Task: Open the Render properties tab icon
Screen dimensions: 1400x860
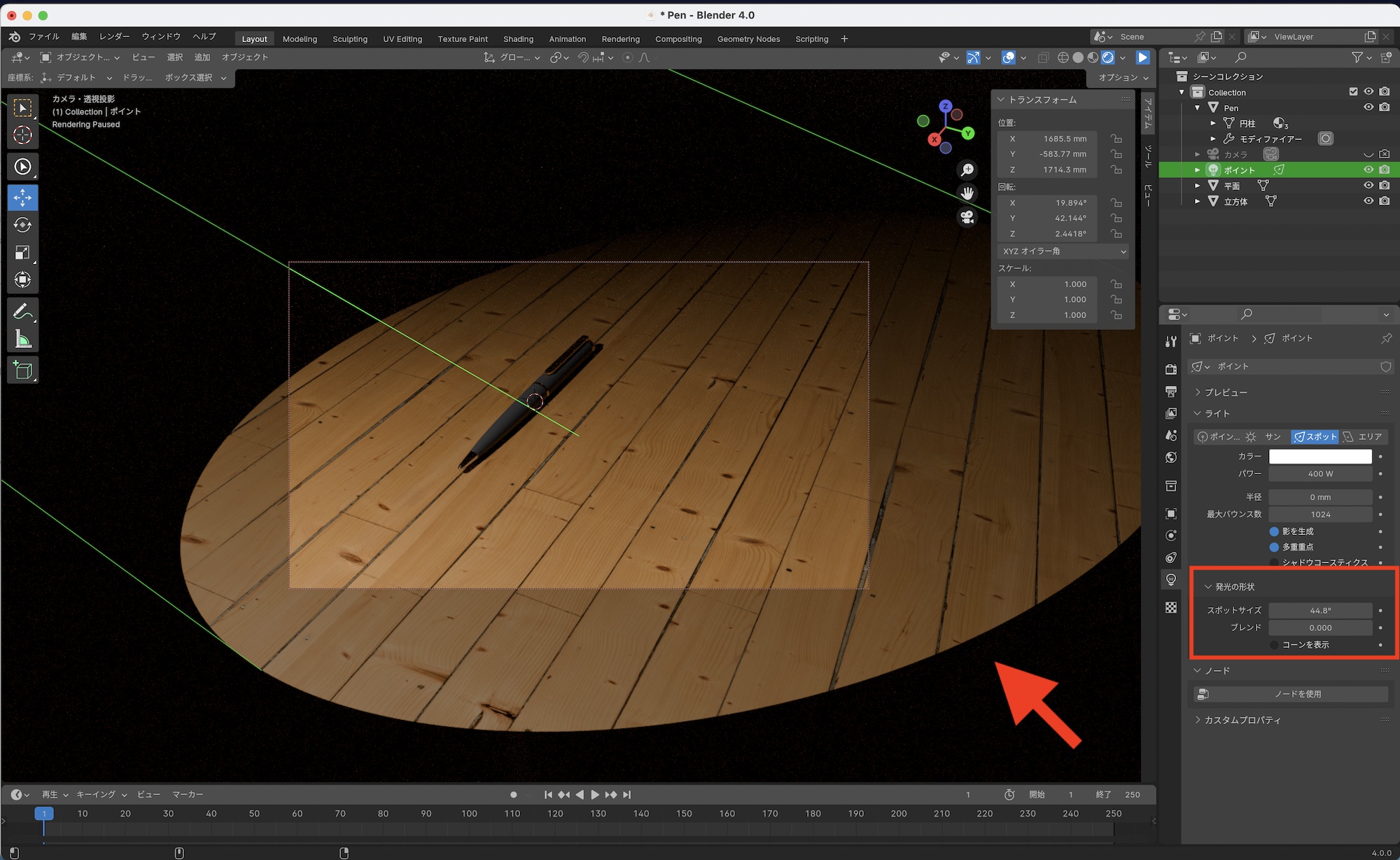Action: point(1171,368)
